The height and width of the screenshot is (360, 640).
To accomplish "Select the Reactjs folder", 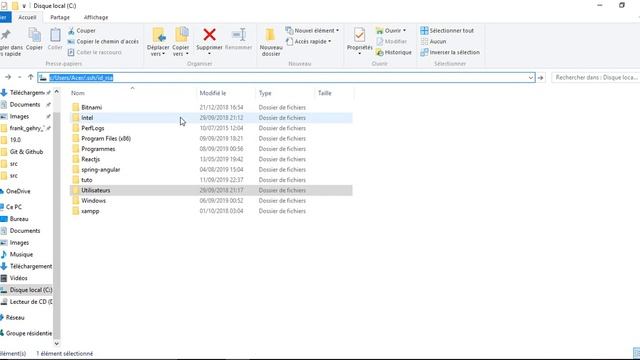I will coord(211,159).
